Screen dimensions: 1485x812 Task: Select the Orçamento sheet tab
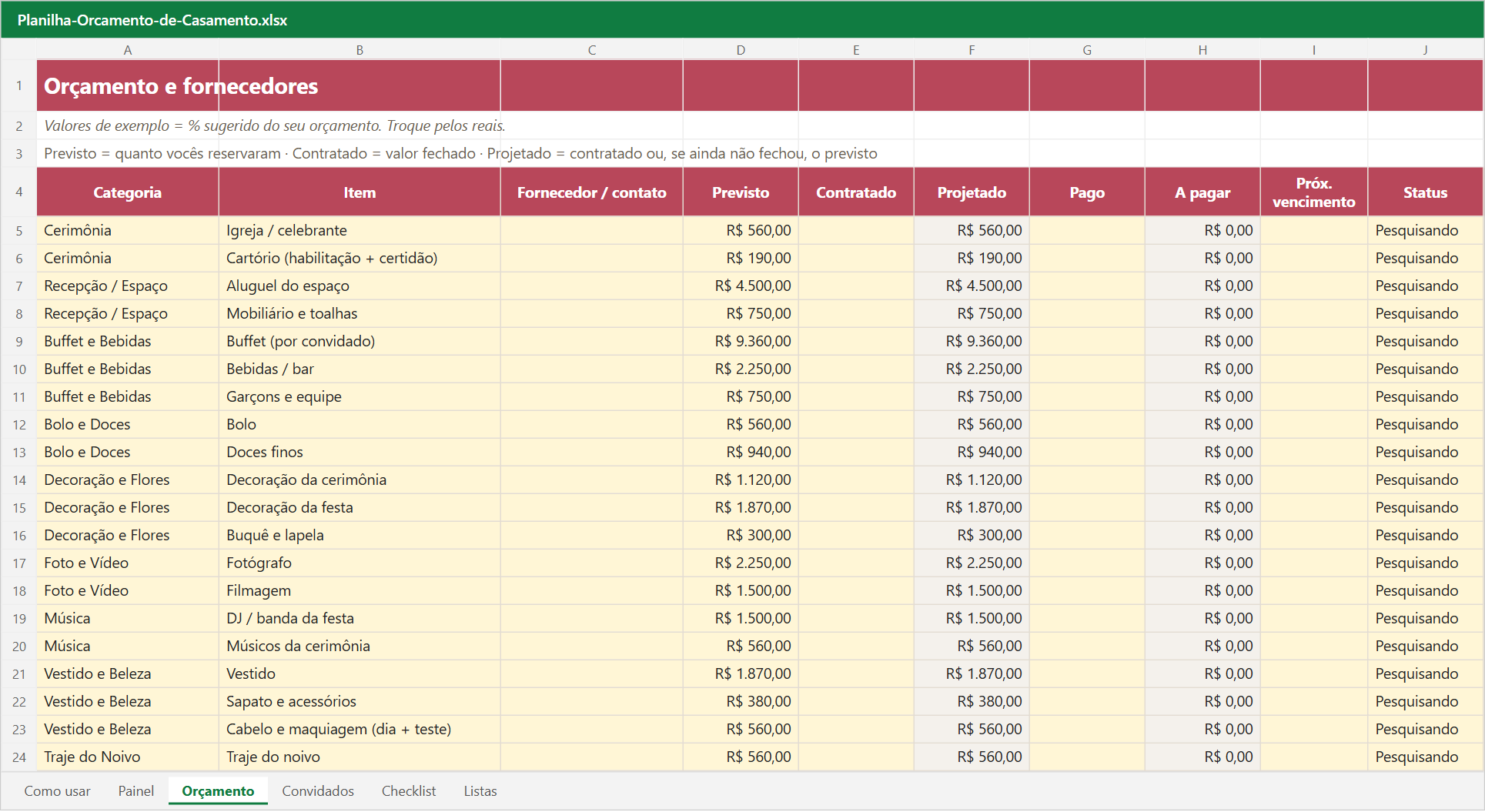218,791
